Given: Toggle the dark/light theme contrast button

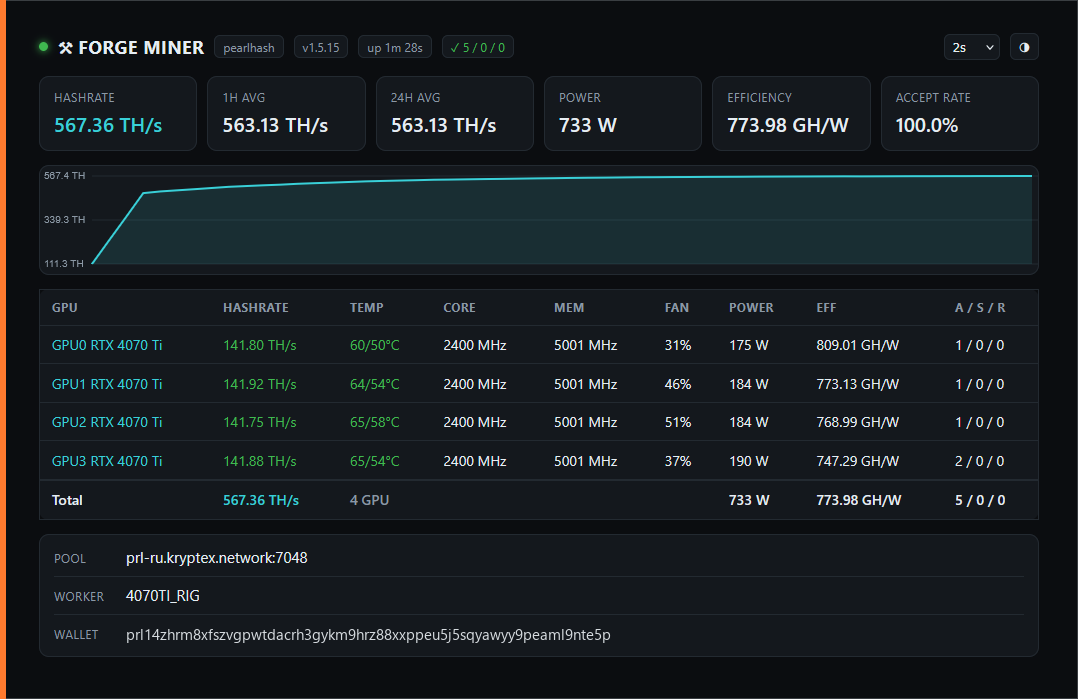Looking at the screenshot, I should [x=1024, y=47].
